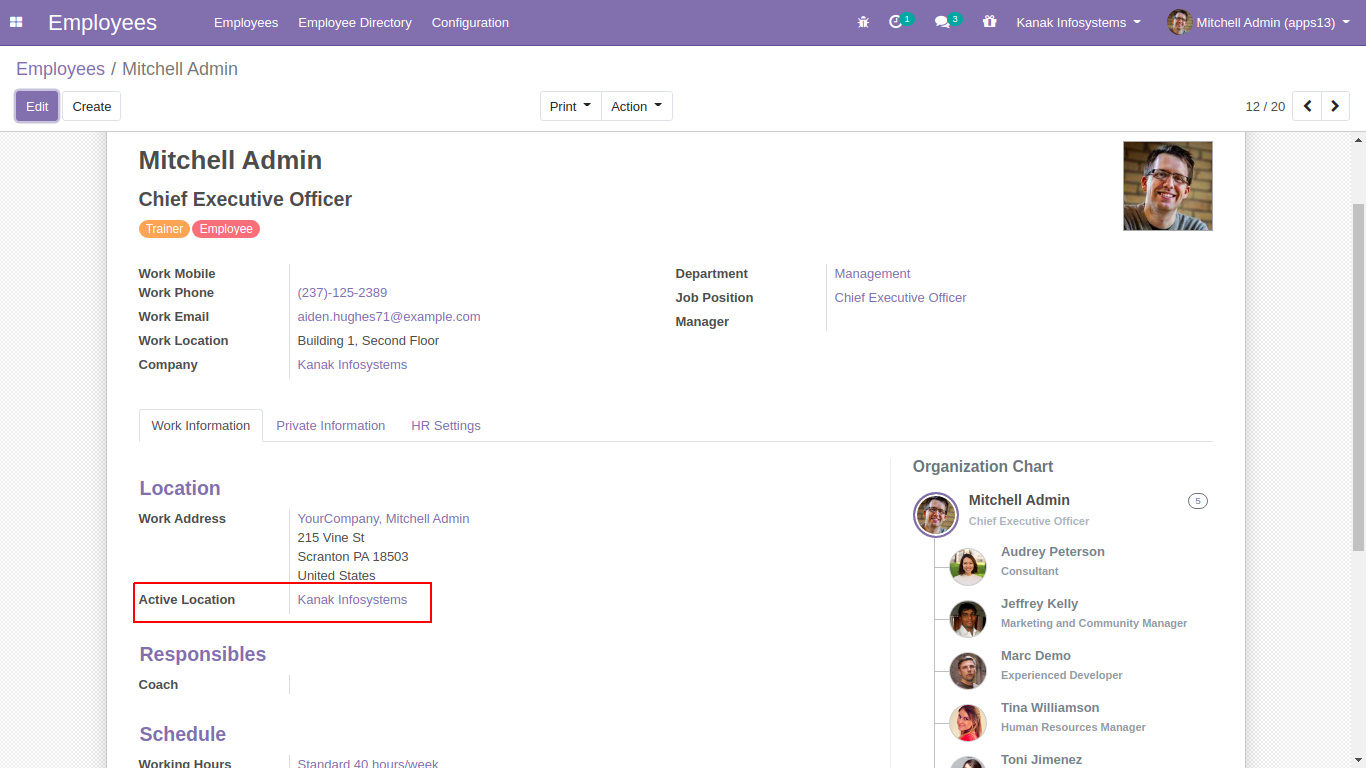Image resolution: width=1366 pixels, height=768 pixels.
Task: Click the gift icon in top bar
Action: (x=990, y=22)
